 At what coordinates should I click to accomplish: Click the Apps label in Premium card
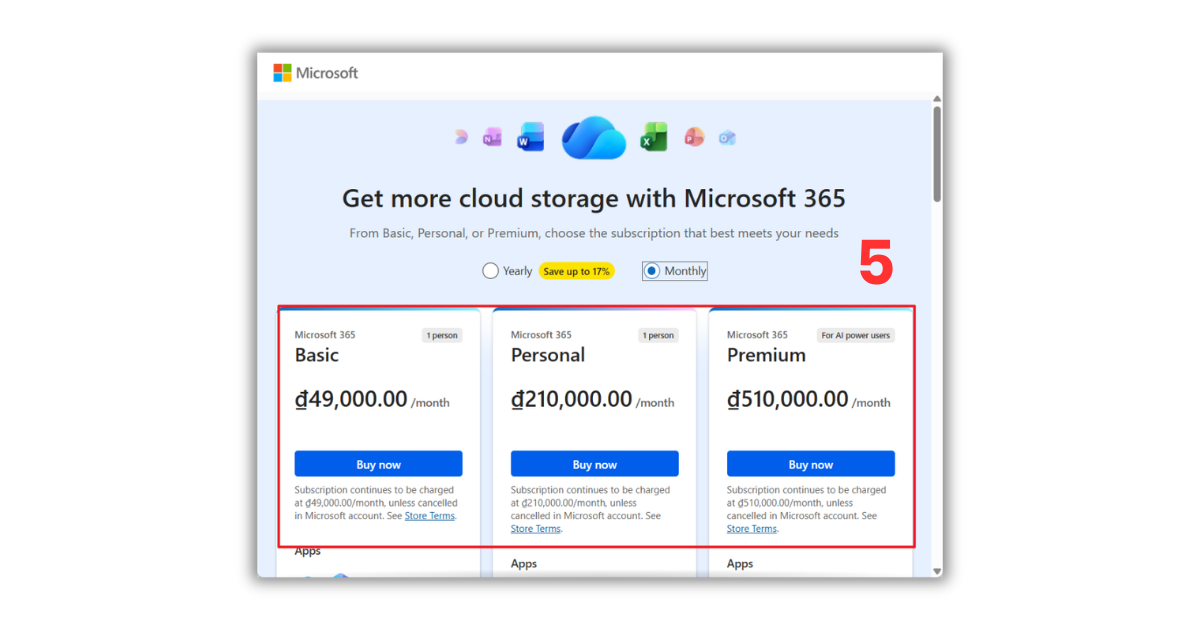coord(740,564)
